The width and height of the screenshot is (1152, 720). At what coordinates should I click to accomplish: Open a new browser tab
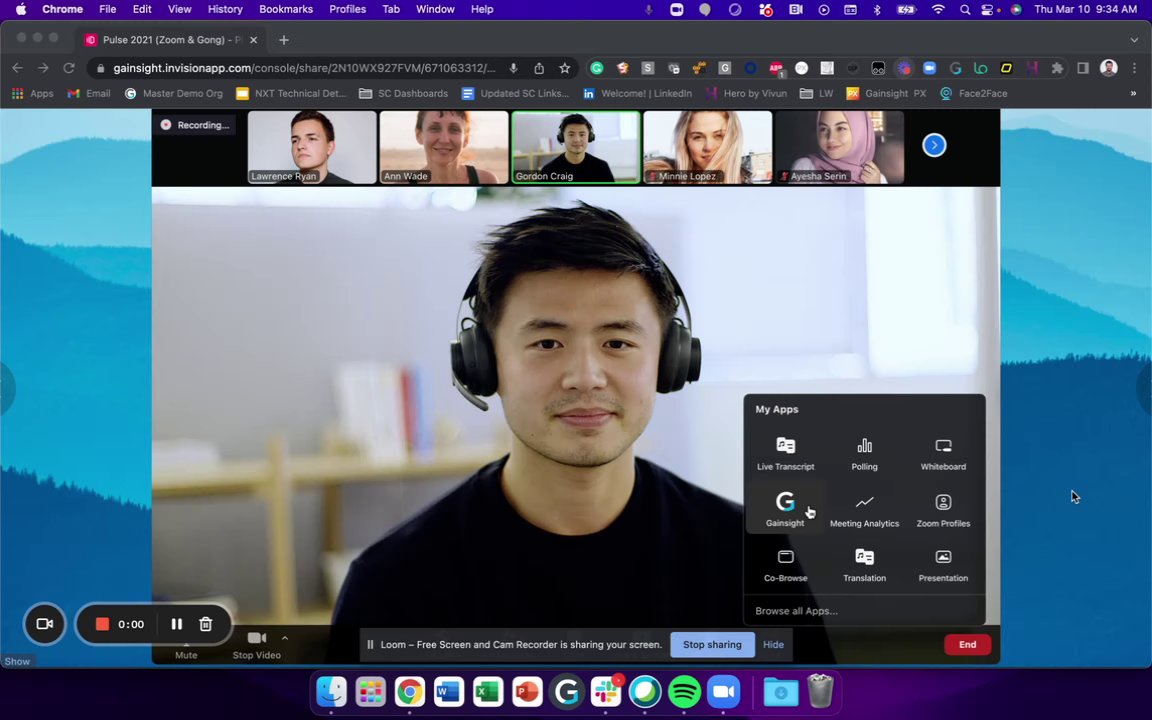click(x=284, y=40)
